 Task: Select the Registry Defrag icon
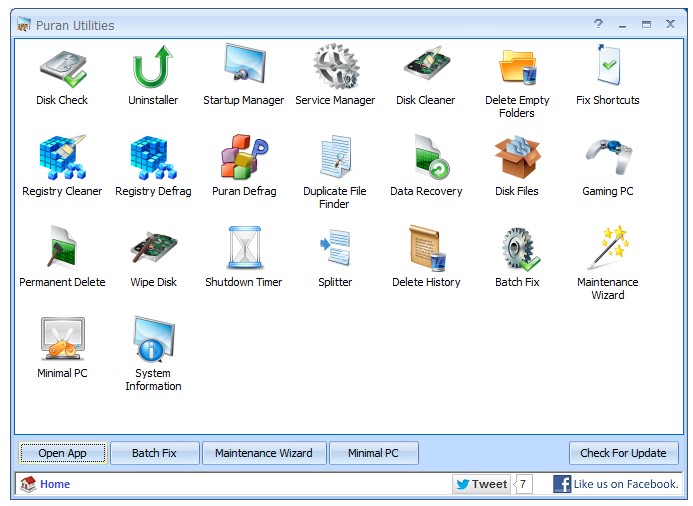[x=153, y=158]
